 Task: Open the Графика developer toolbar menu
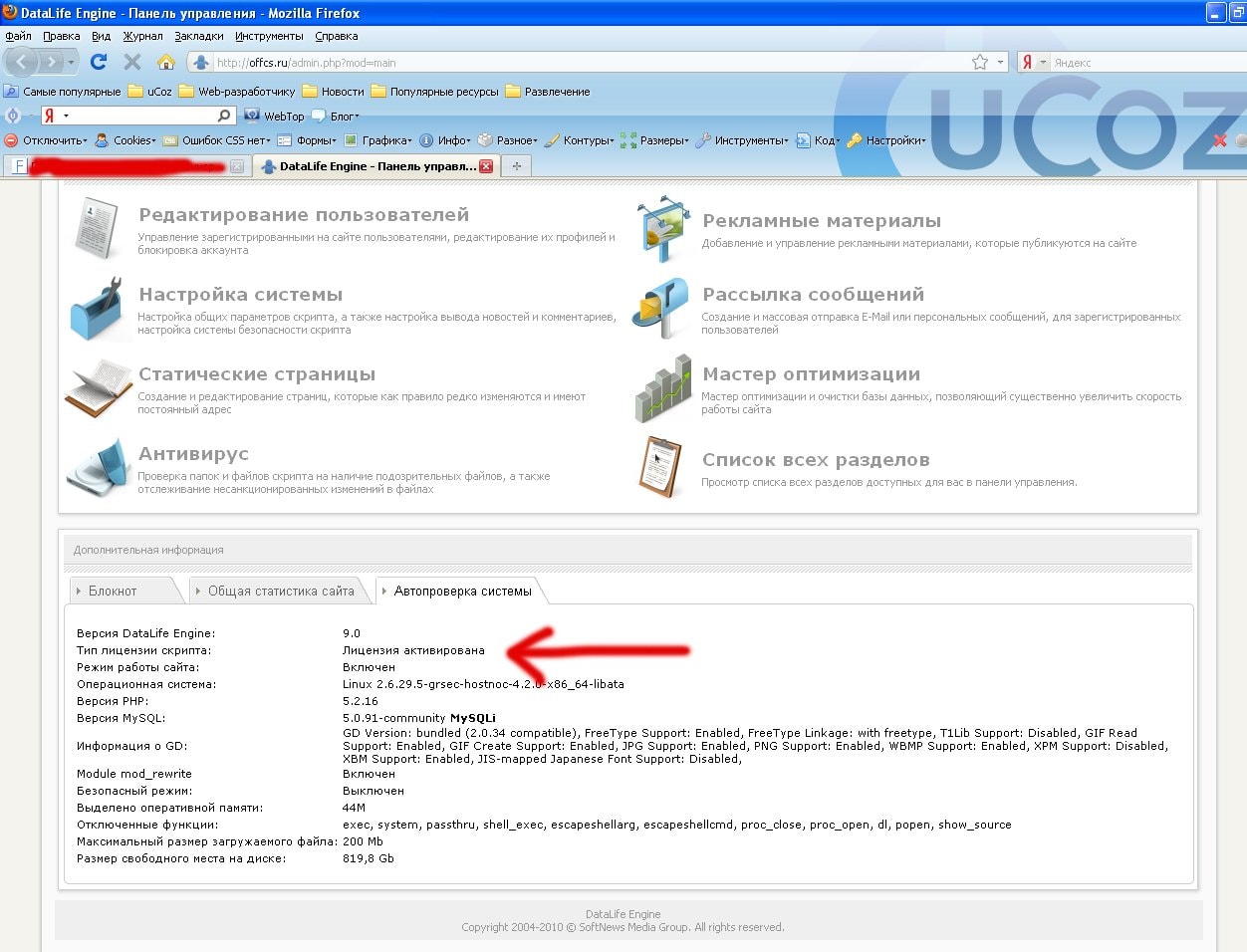(377, 140)
